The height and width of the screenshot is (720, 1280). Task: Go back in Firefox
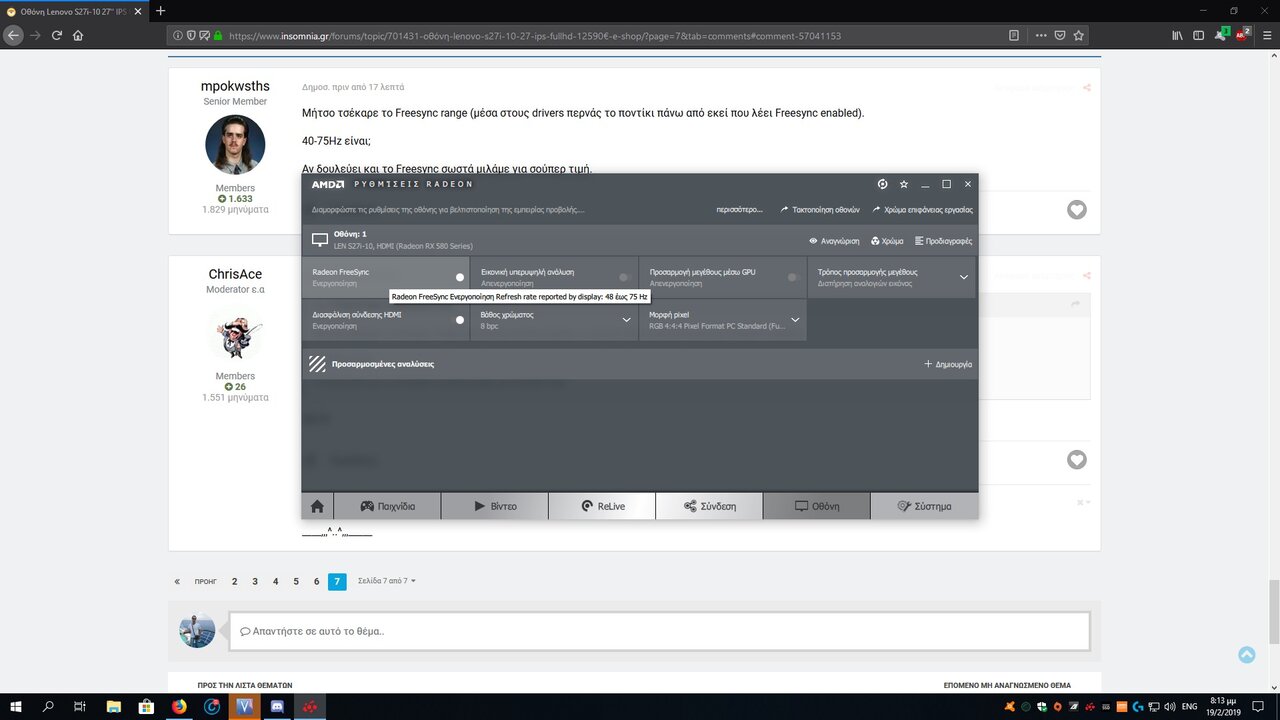tap(12, 35)
